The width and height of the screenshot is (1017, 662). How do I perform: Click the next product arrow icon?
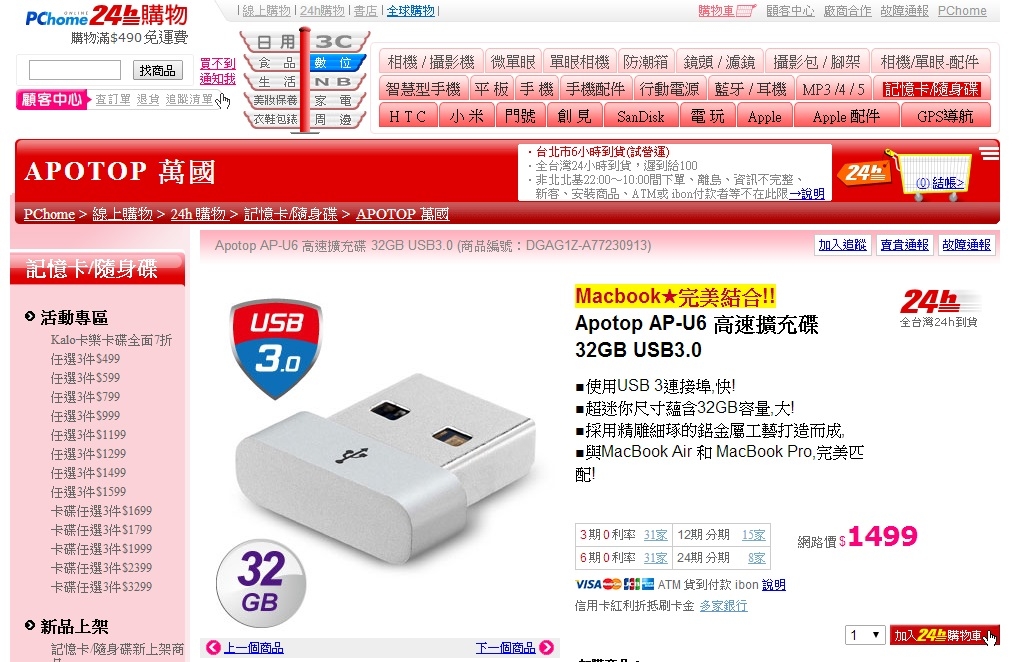tap(547, 647)
